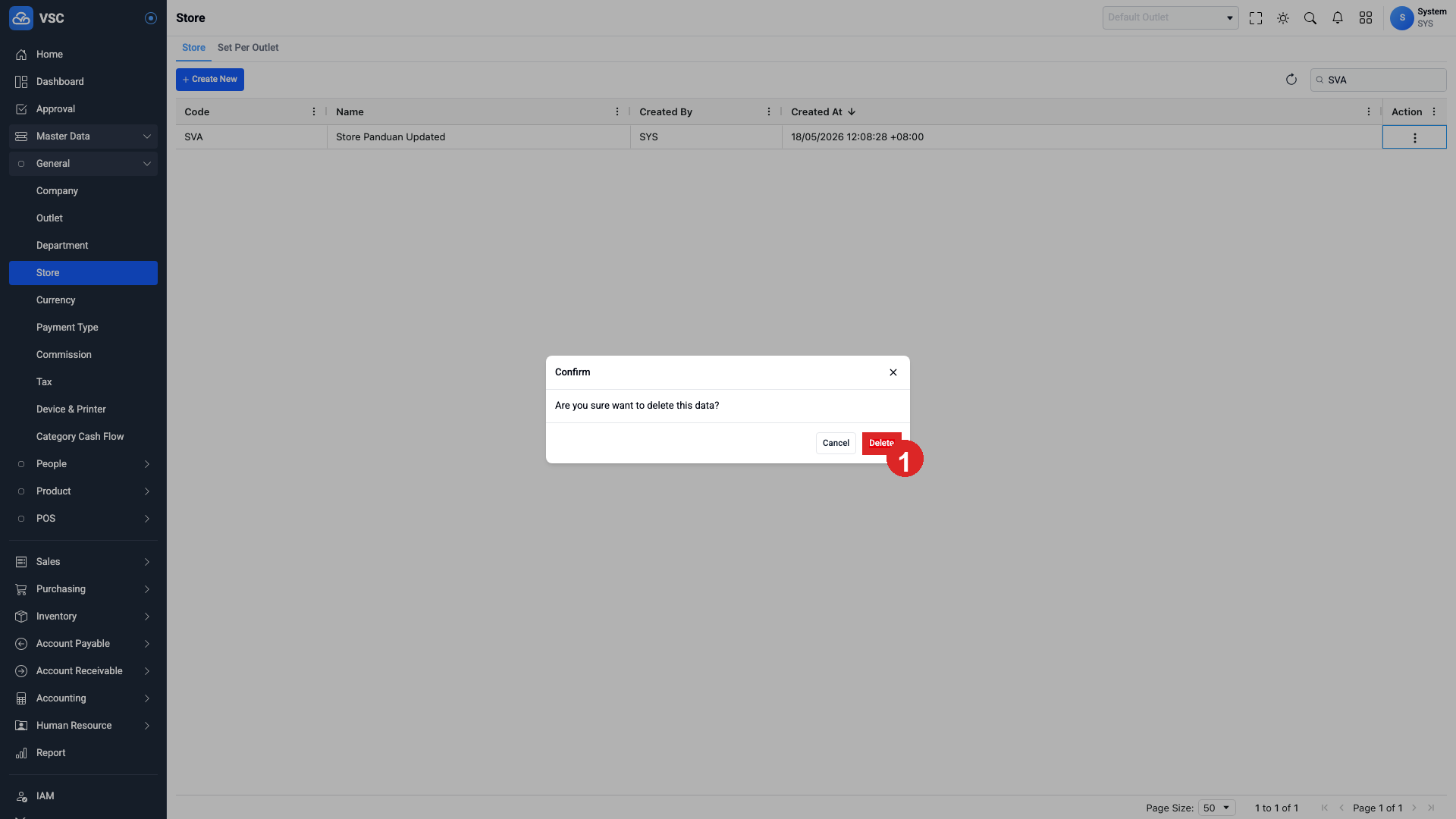Screen dimensions: 1456x819
Task: Cancel the delete confirmation
Action: click(836, 443)
